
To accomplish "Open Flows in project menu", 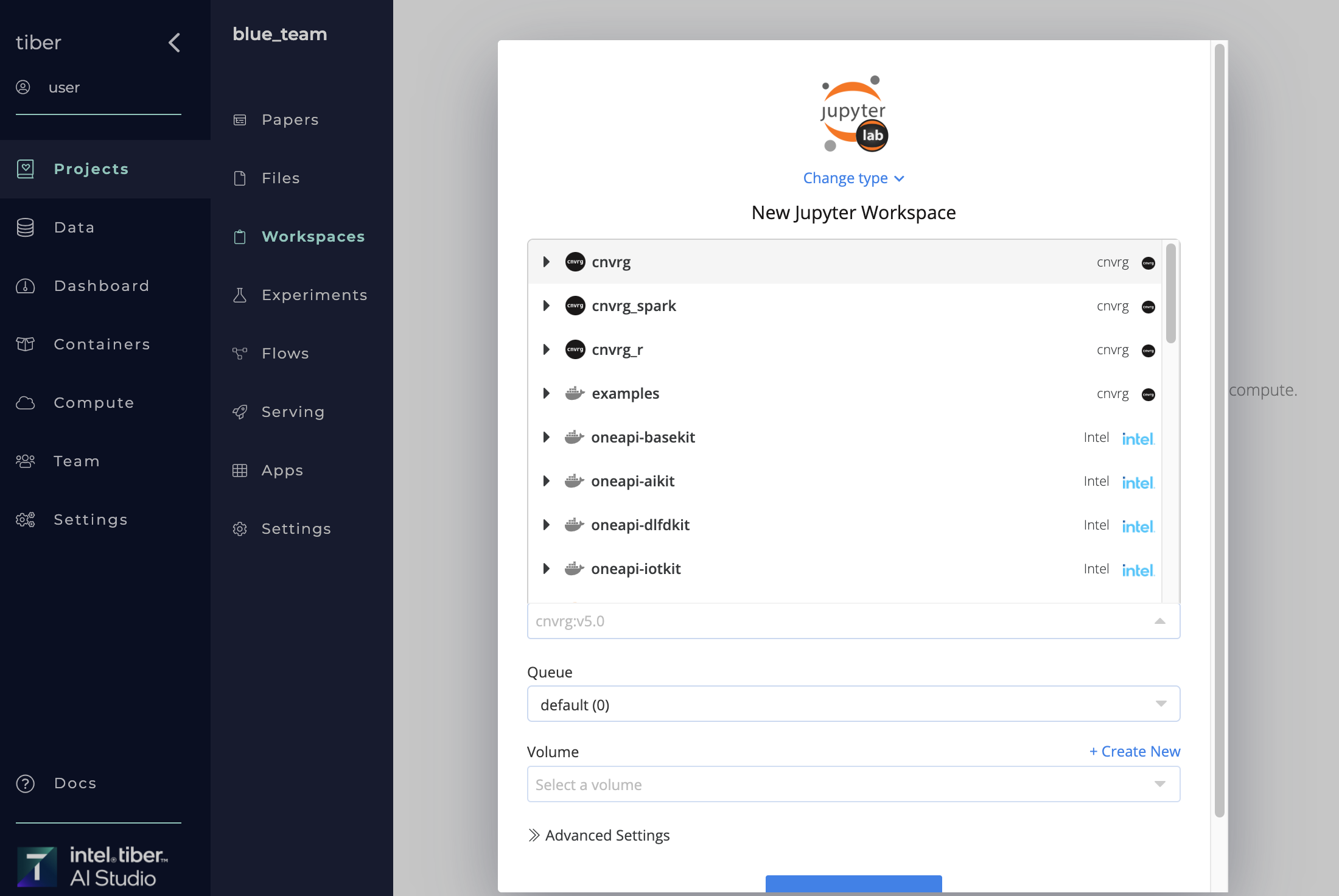I will 285,354.
